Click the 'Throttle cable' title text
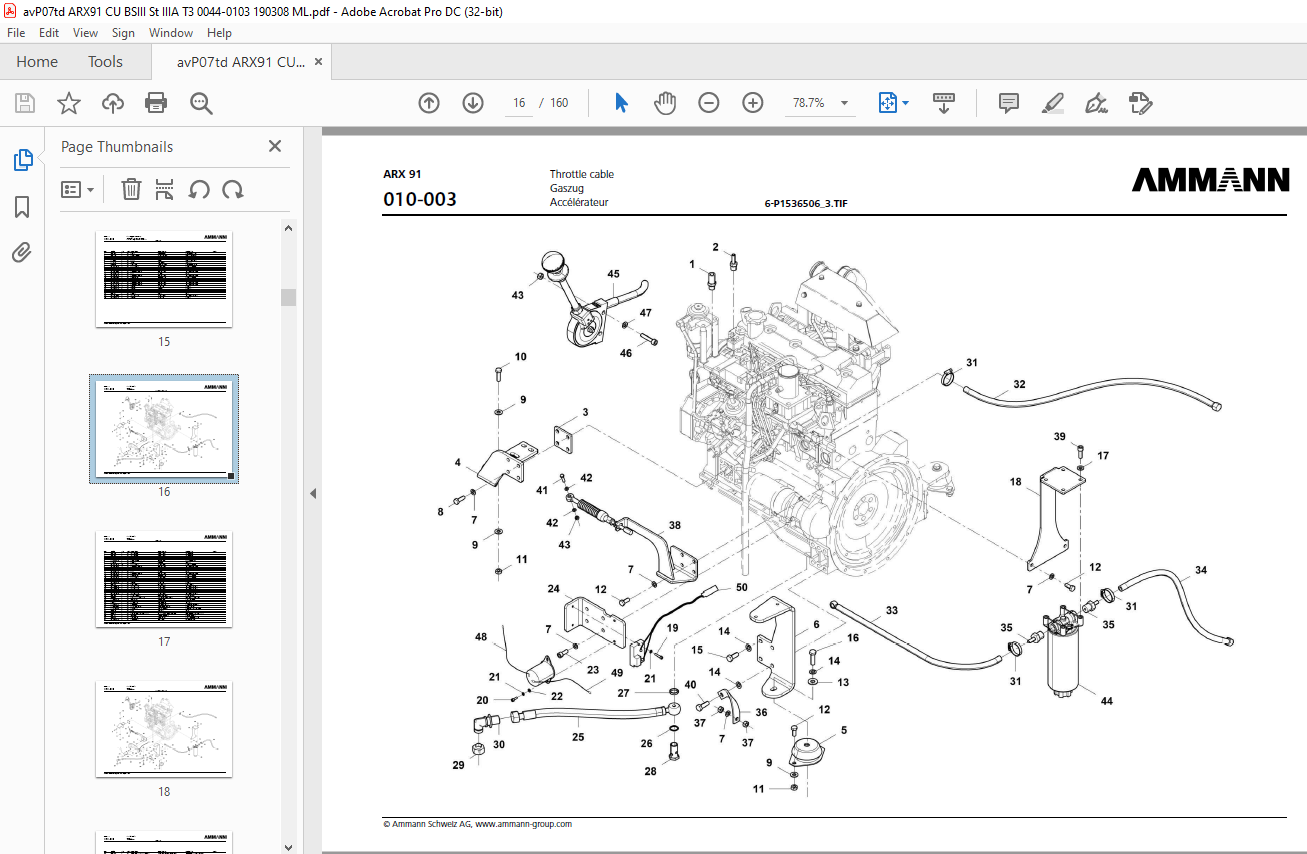 tap(582, 174)
